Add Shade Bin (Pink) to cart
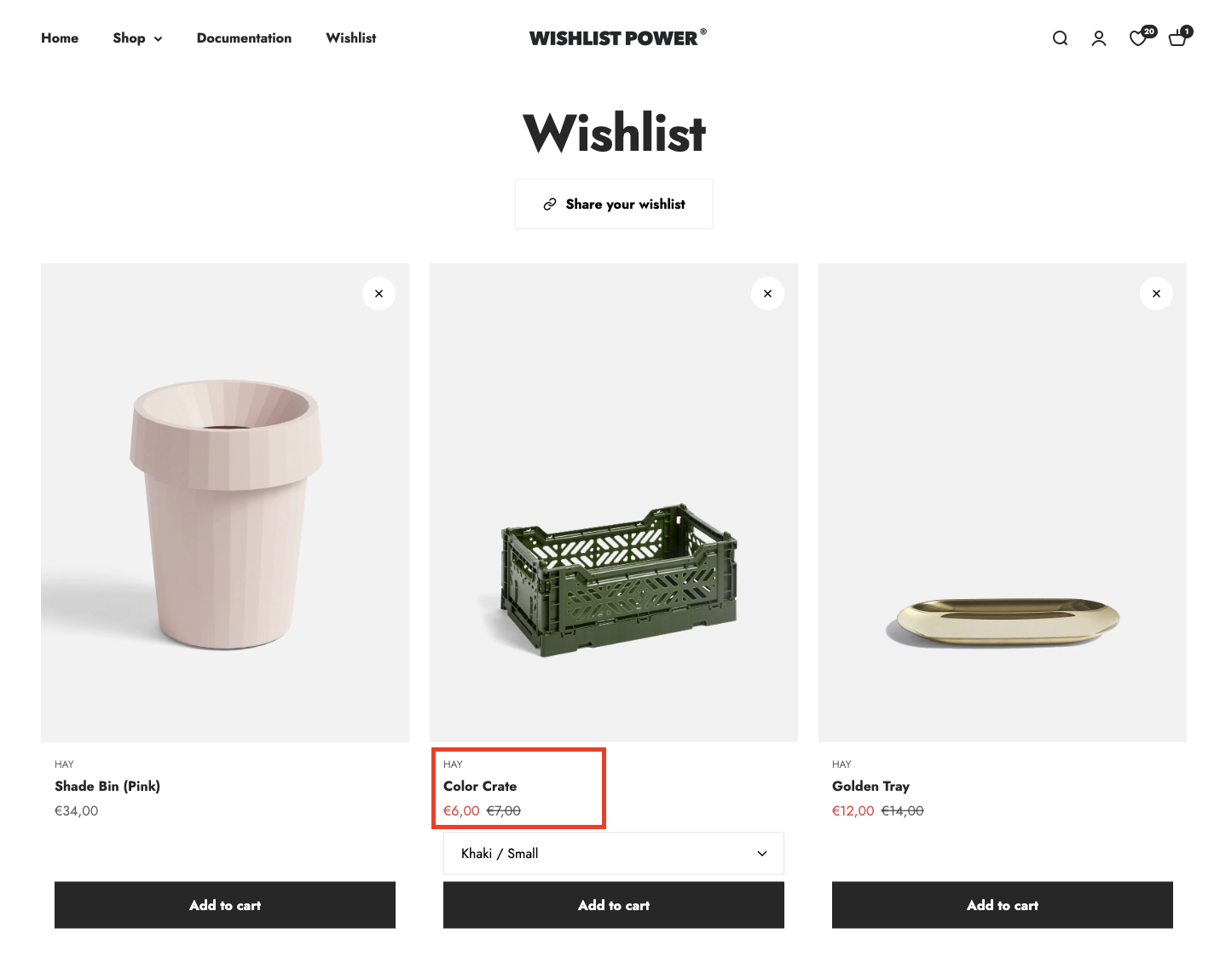Screen dimensions: 1226x980 click(225, 905)
